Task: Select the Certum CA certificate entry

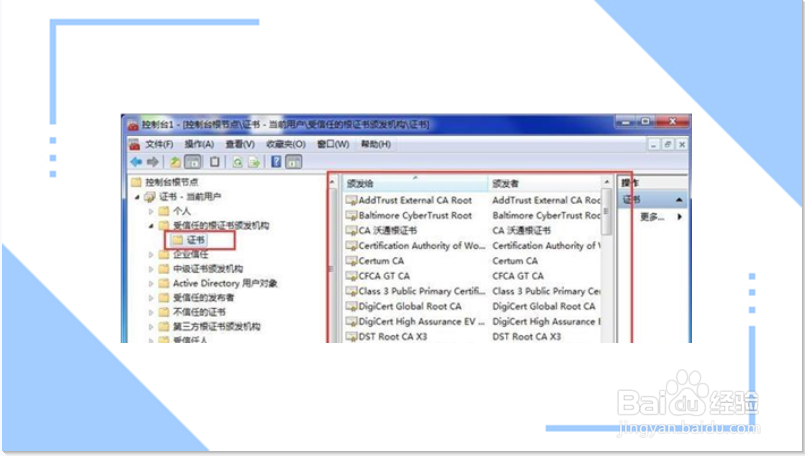Action: (x=381, y=261)
